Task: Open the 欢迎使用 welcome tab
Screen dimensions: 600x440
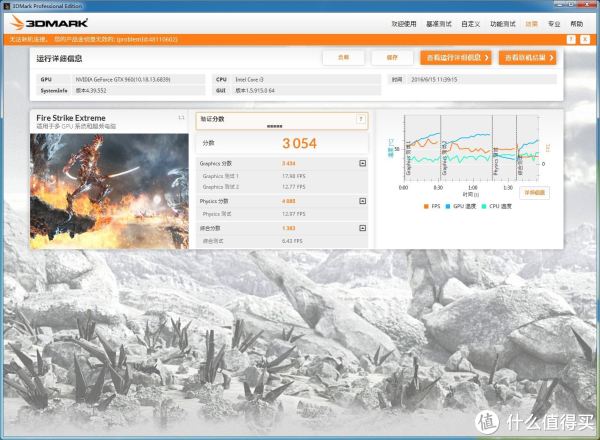Action: click(x=404, y=24)
